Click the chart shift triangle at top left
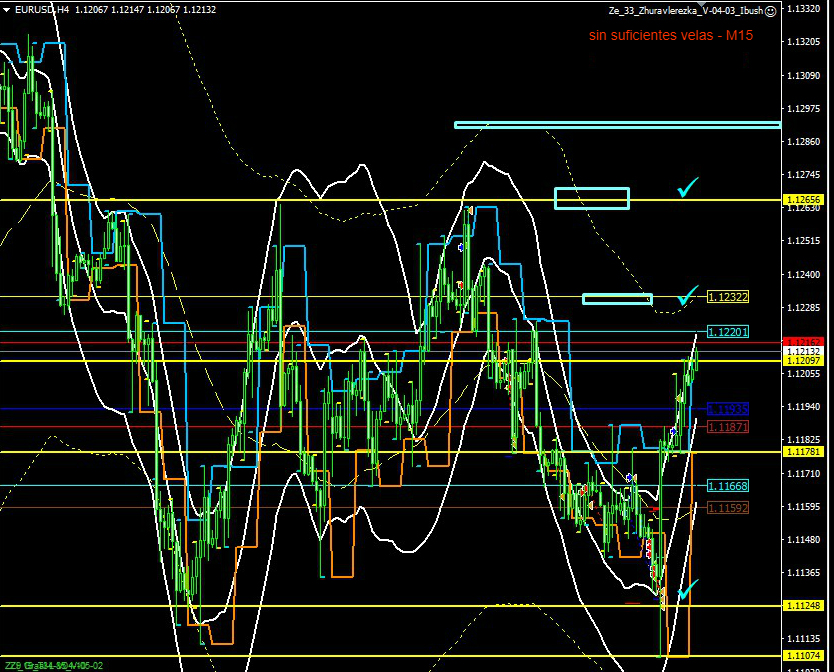 5,9
